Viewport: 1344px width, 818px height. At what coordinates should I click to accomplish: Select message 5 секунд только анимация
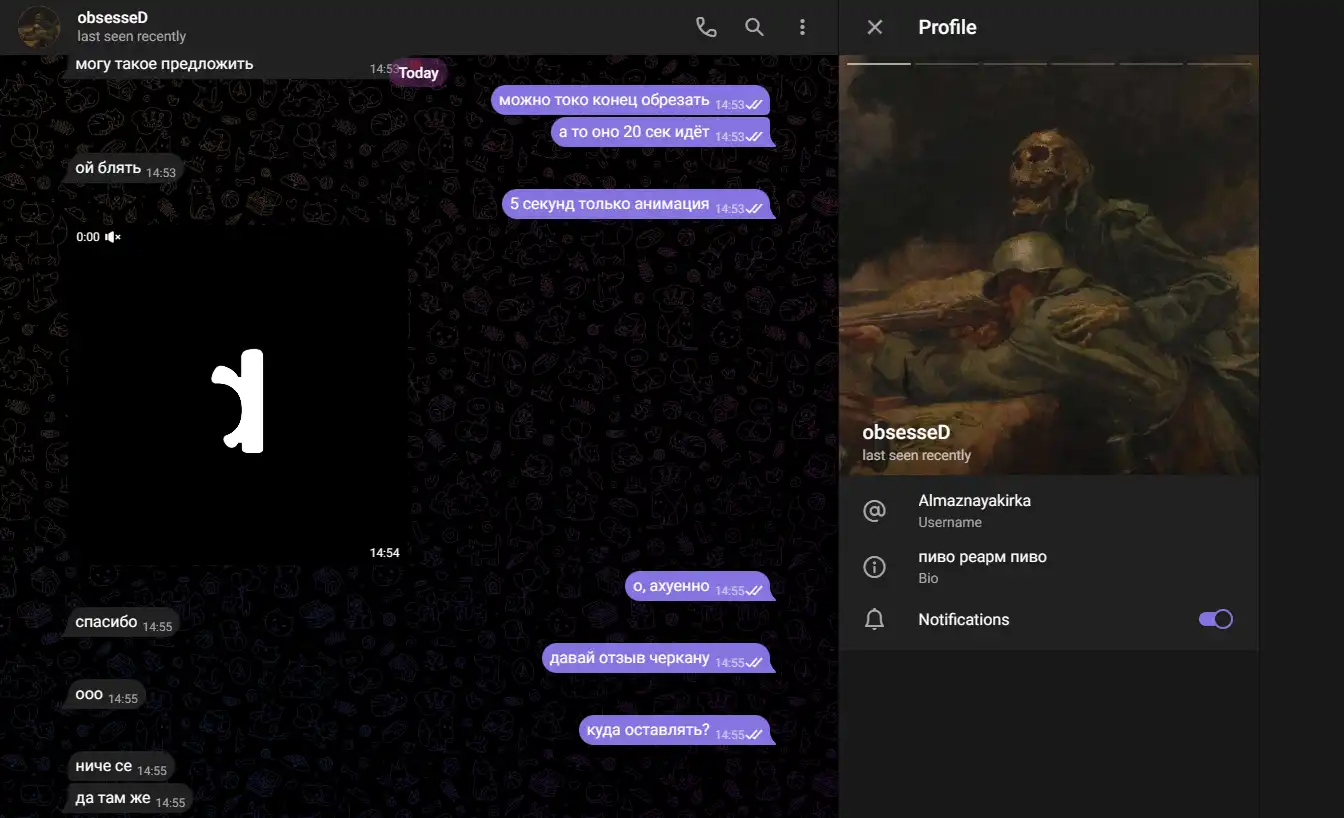click(x=636, y=204)
